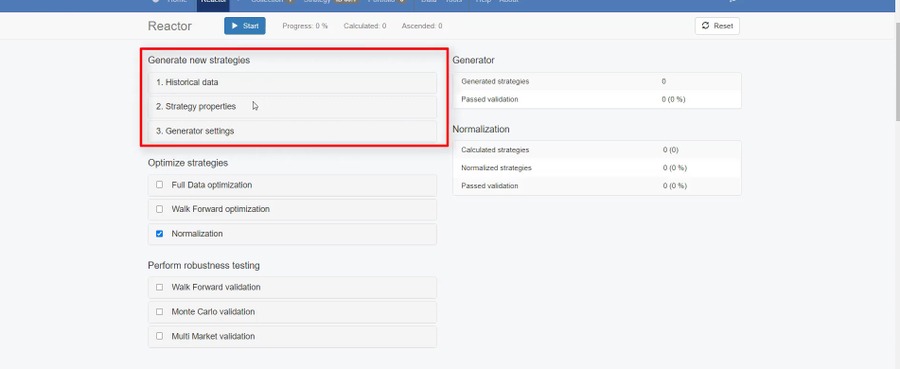Viewport: 900px width, 369px height.
Task: Click the Passed validation row under Normalization
Action: [597, 186]
